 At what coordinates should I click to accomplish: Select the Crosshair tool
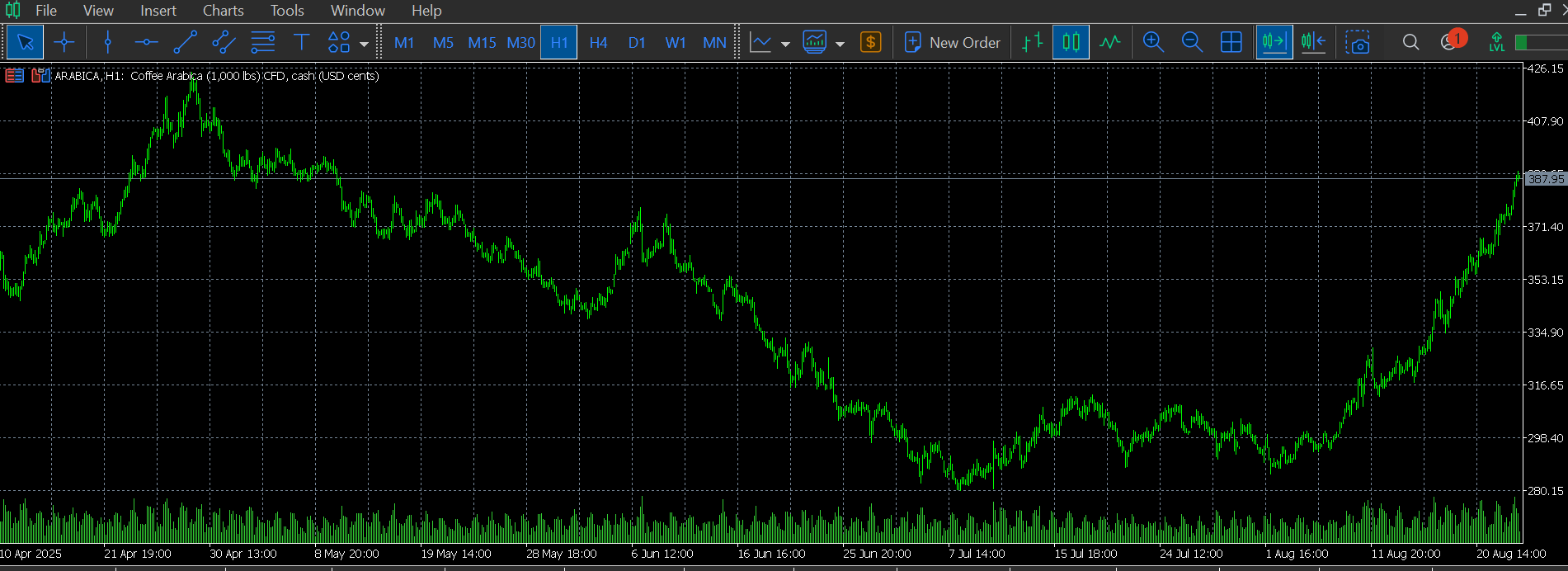(x=64, y=42)
